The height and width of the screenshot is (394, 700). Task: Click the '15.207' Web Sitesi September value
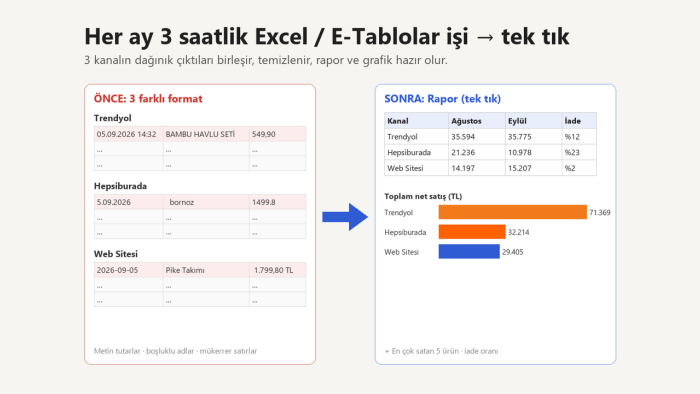click(533, 168)
